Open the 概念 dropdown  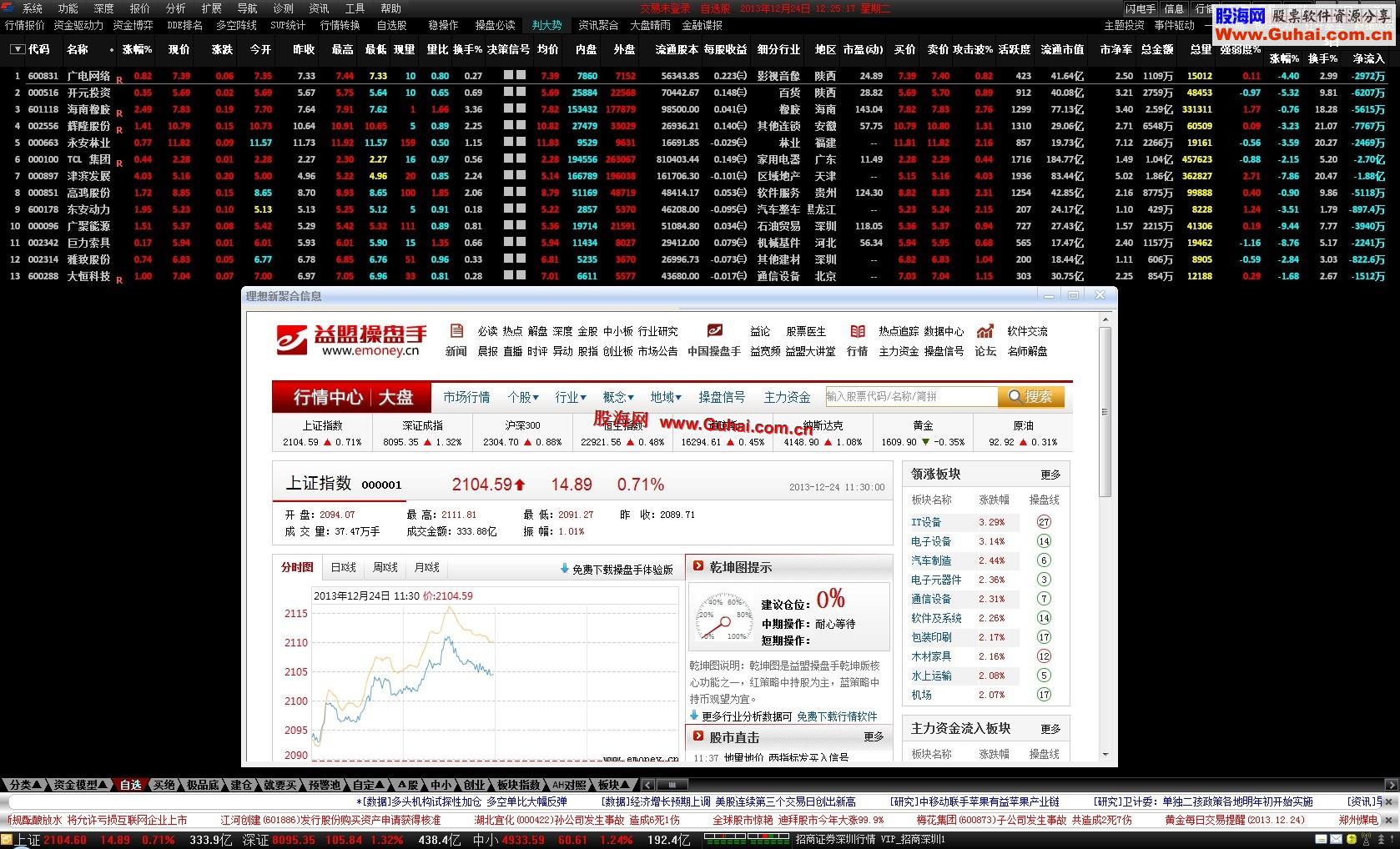click(618, 397)
